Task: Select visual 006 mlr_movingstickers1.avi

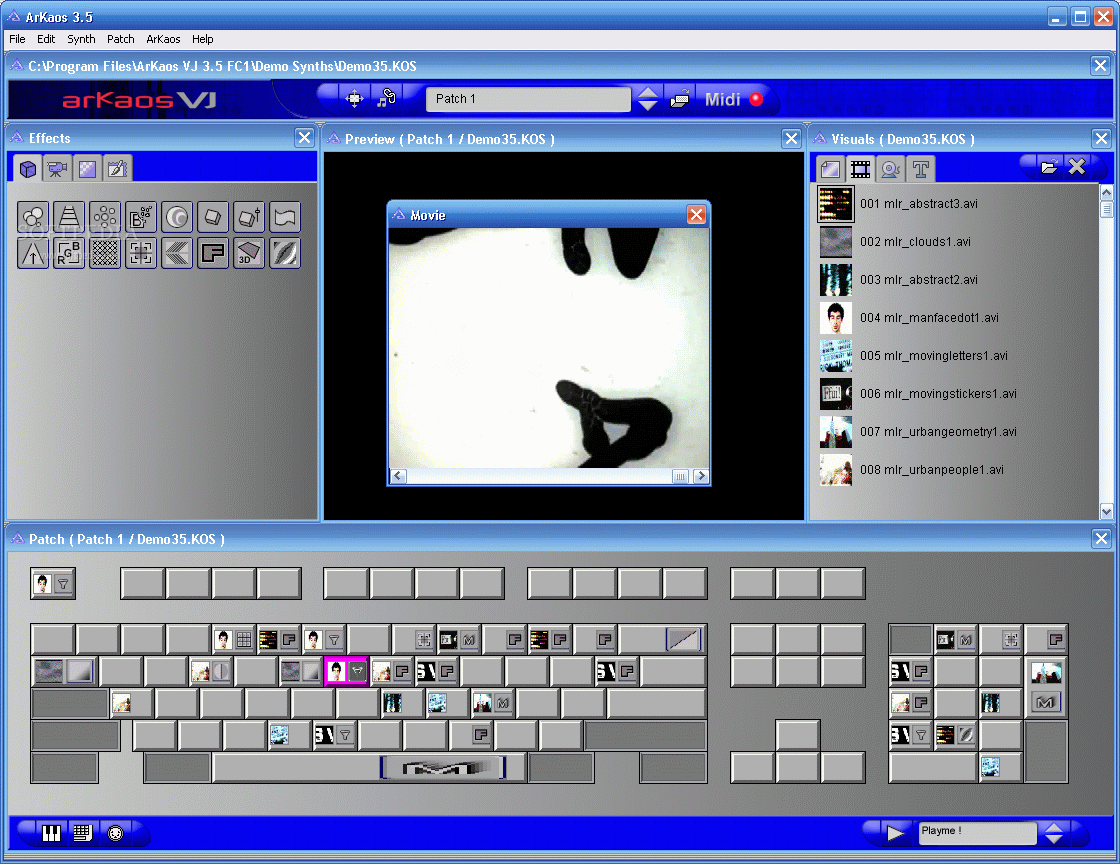Action: tap(957, 393)
